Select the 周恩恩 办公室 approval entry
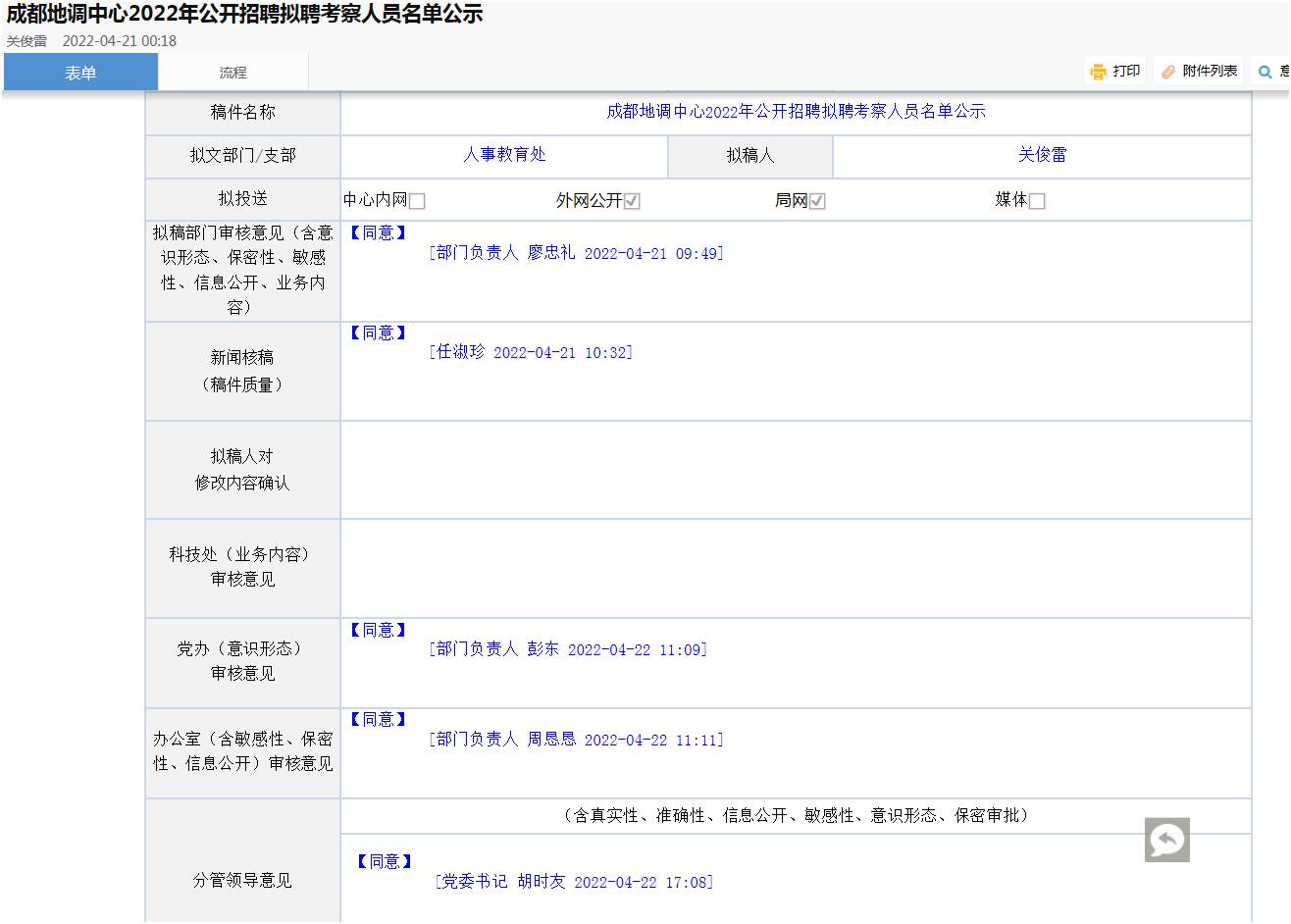 pos(576,740)
